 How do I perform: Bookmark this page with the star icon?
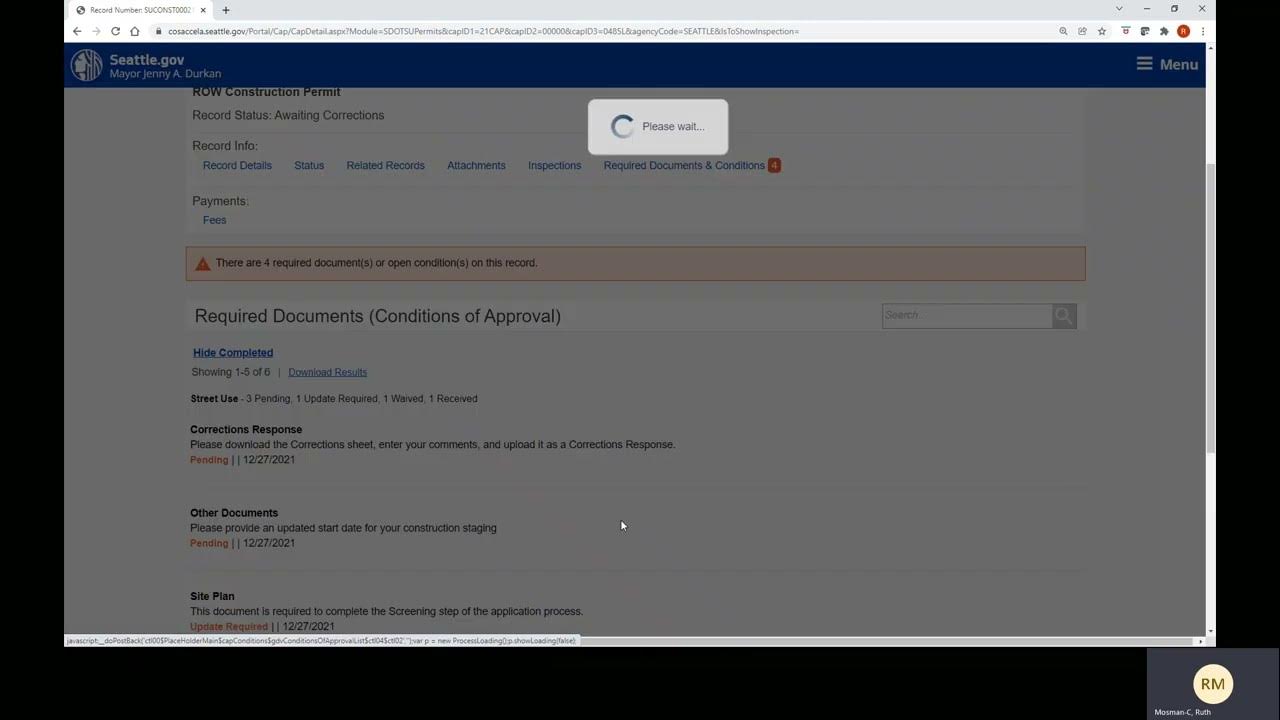pos(1102,31)
